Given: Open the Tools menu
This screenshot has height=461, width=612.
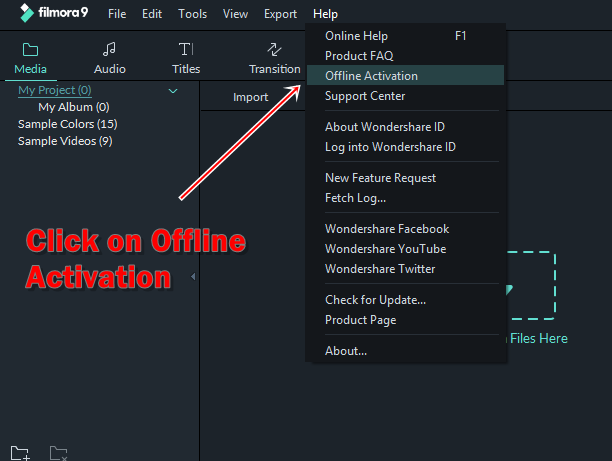Looking at the screenshot, I should pos(192,14).
